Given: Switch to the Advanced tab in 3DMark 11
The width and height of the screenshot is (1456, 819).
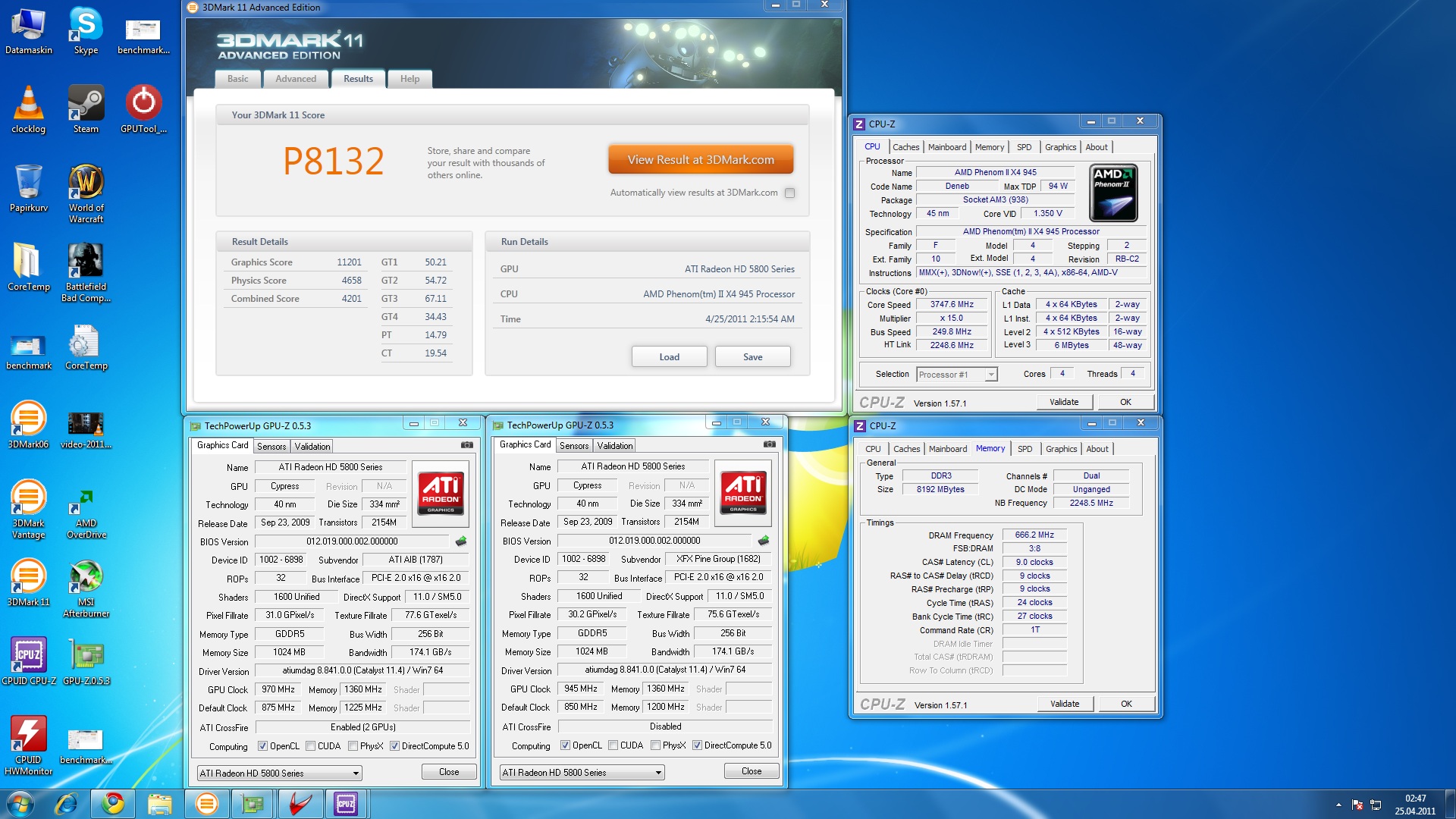Looking at the screenshot, I should pyautogui.click(x=296, y=79).
